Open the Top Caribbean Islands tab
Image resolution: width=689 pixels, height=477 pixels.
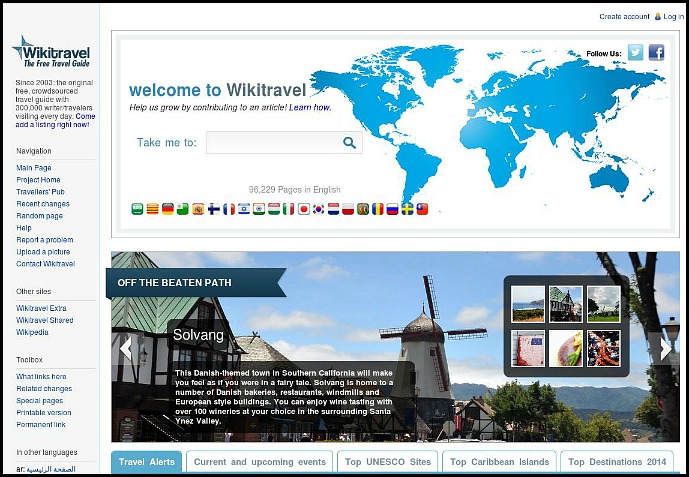[x=499, y=462]
